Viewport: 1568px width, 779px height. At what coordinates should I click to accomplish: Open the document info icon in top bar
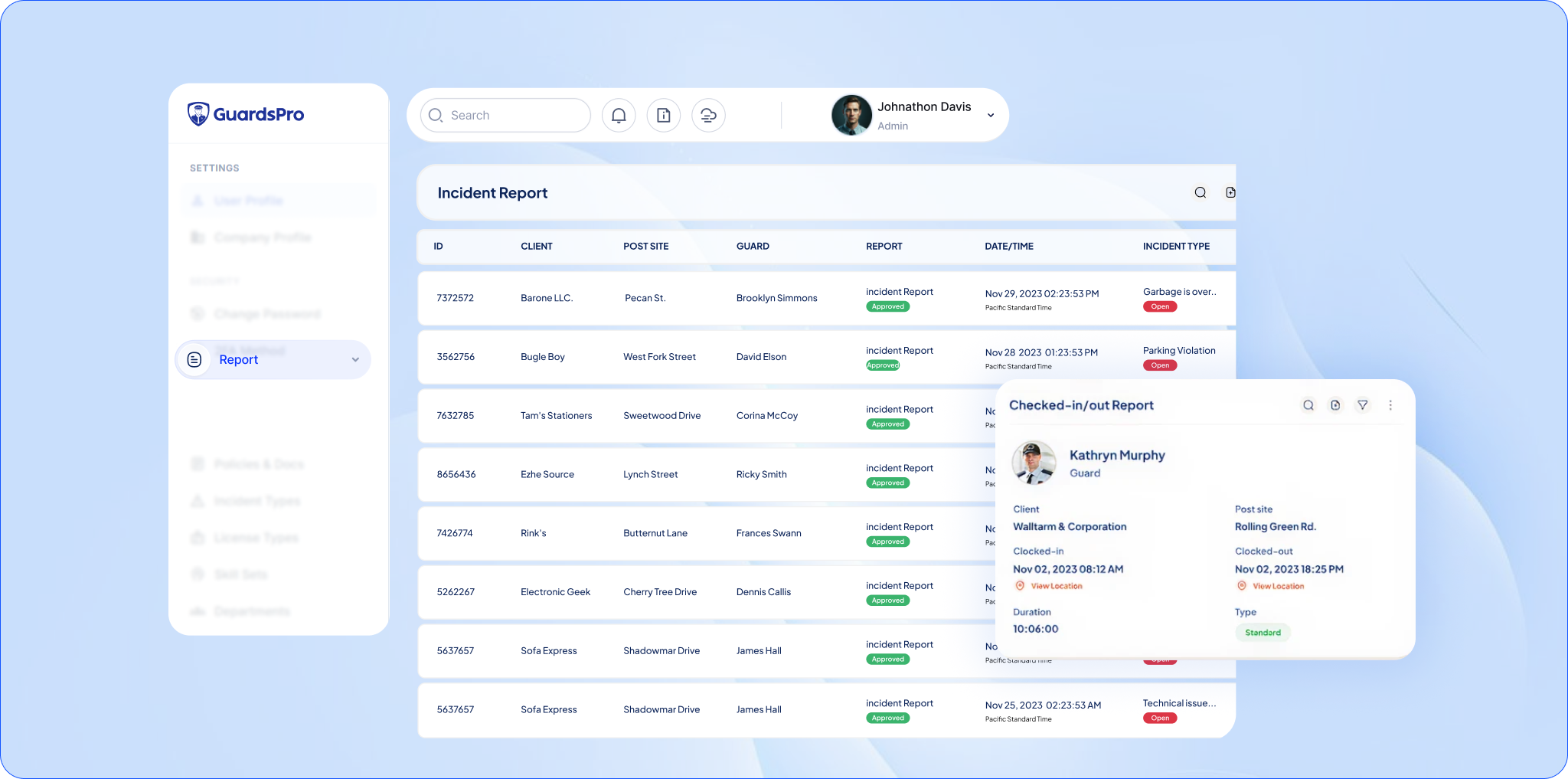(664, 116)
